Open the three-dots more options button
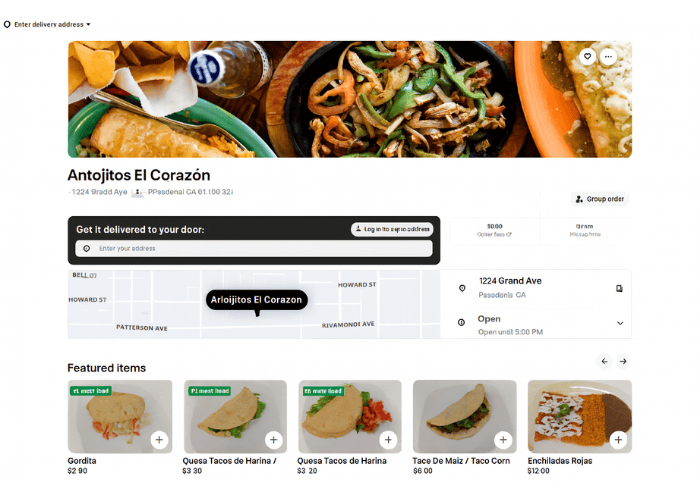The image size is (700, 500). pos(608,57)
